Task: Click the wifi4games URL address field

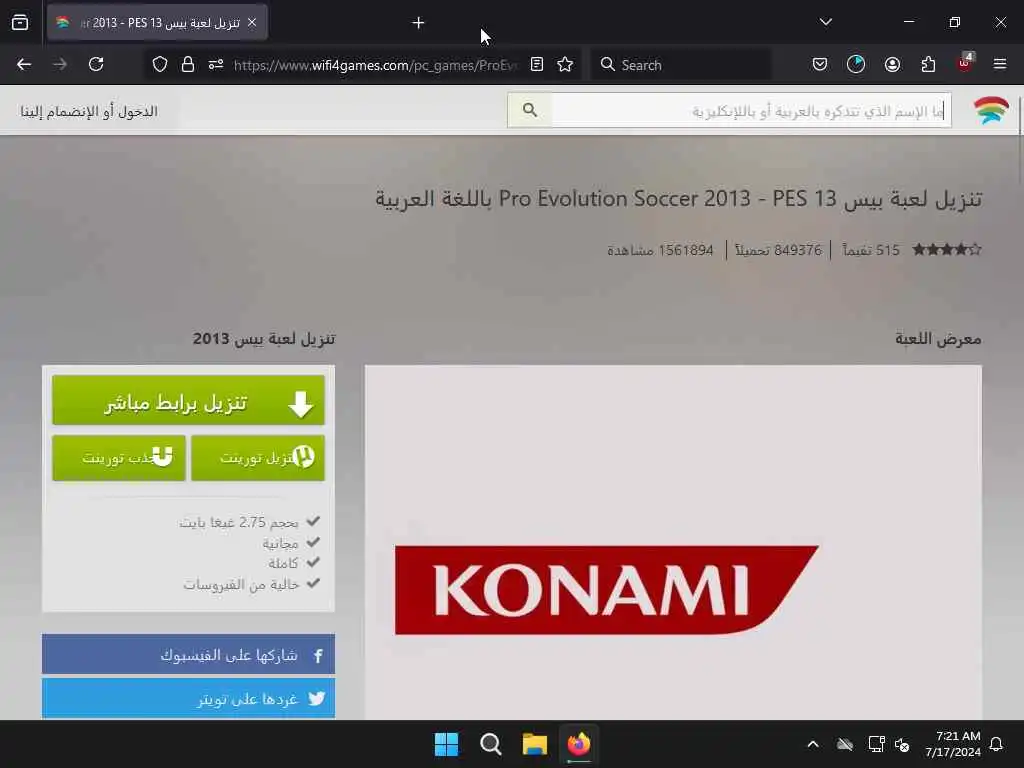Action: click(376, 65)
